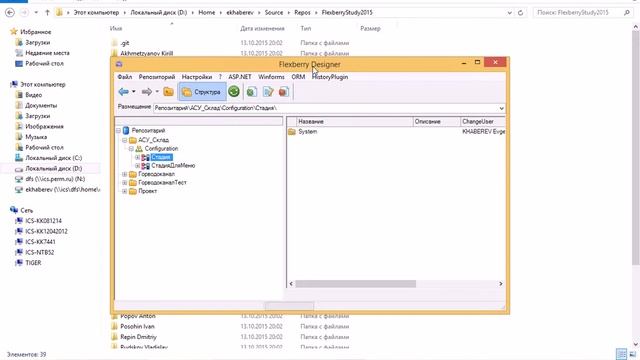Image resolution: width=640 pixels, height=360 pixels.
Task: Open the Forward arrow history dropdown
Action: click(157, 92)
